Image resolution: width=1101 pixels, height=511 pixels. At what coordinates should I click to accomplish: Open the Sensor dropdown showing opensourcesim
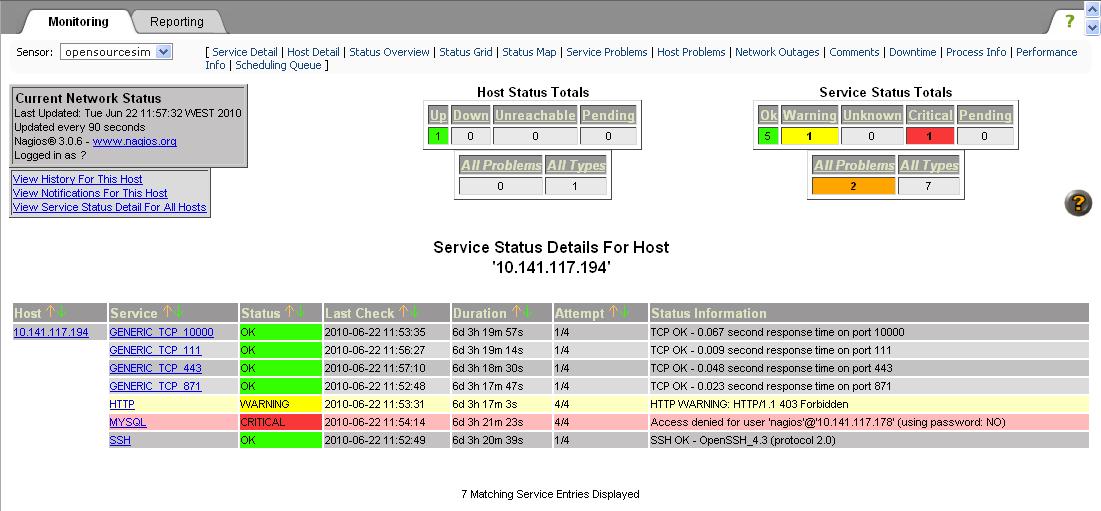click(x=116, y=52)
